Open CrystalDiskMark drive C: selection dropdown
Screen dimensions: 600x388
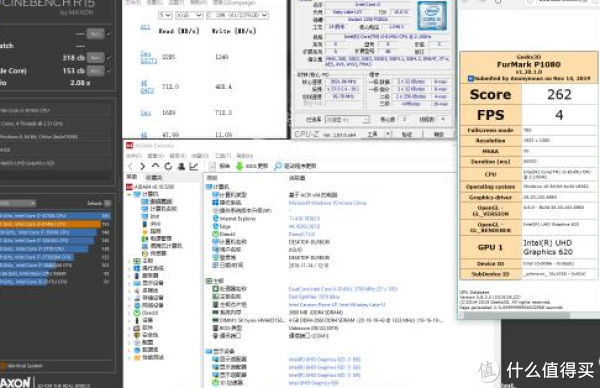coord(237,15)
